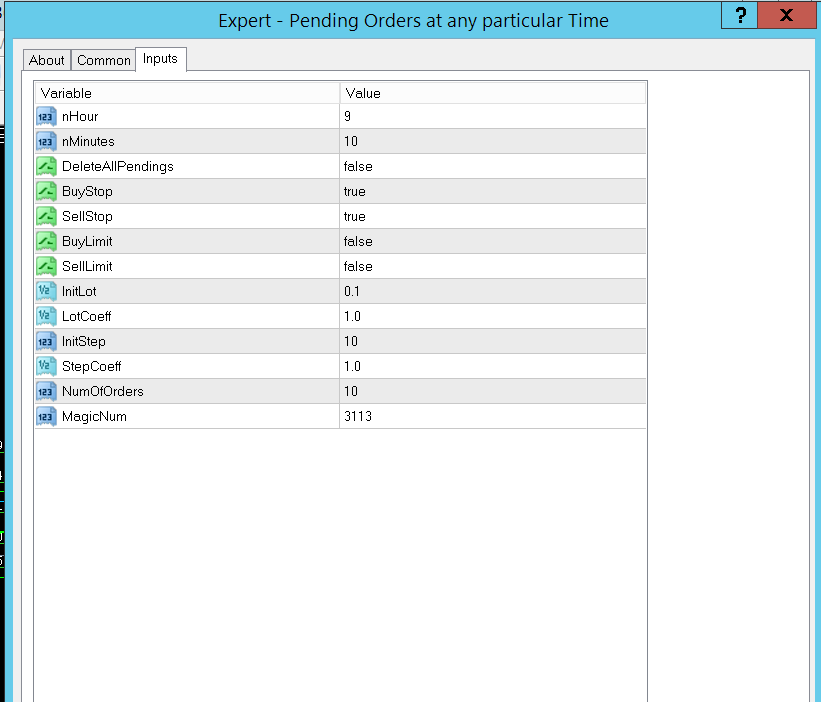Click the boolean icon beside BuyStop

click(46, 192)
